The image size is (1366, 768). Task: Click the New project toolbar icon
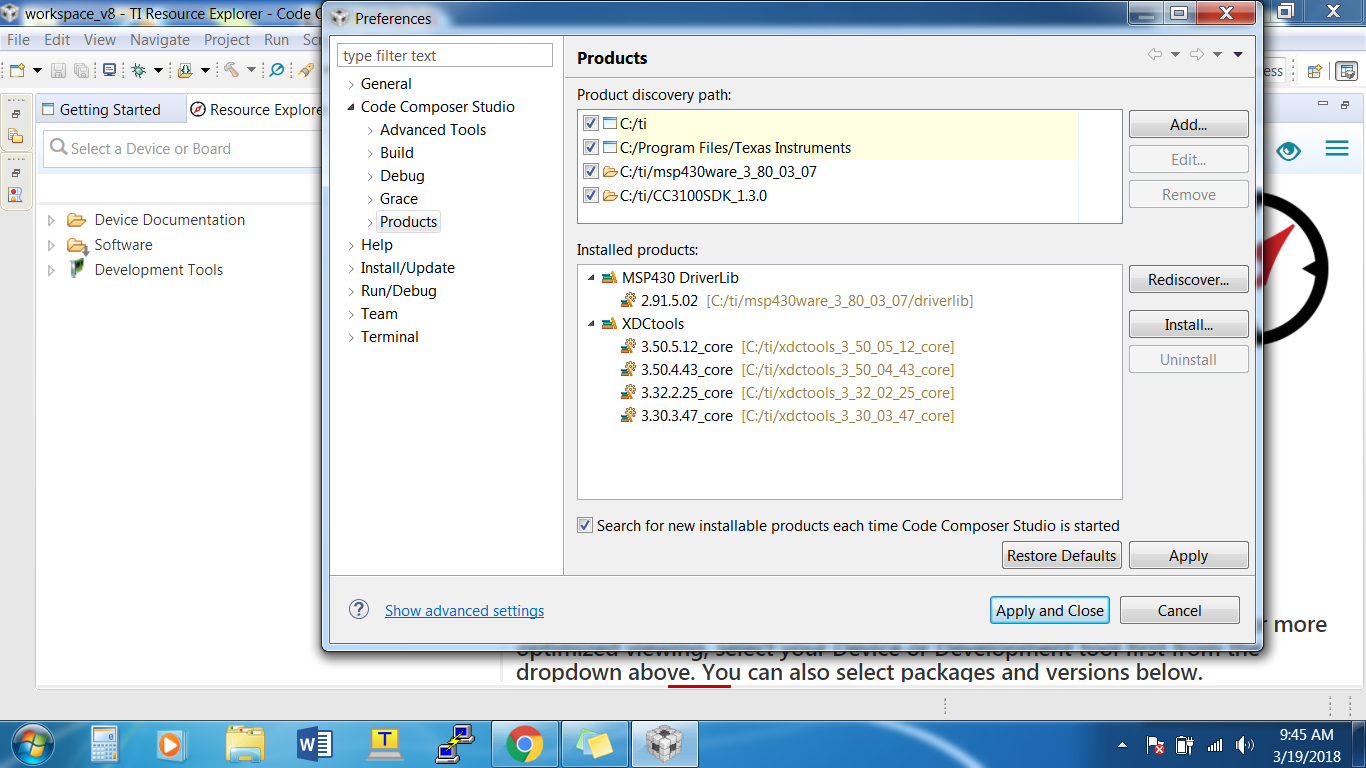[x=17, y=70]
